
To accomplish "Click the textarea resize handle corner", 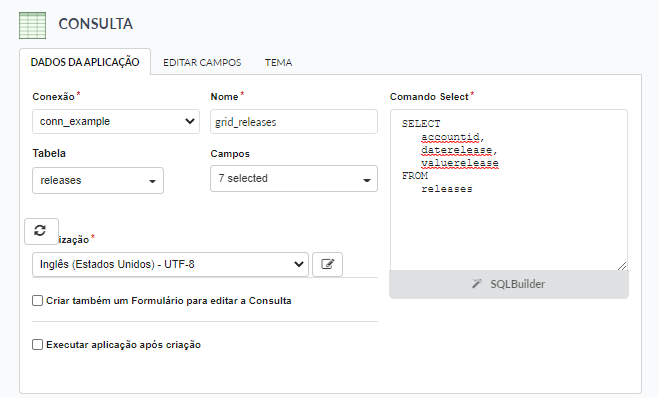I will click(622, 266).
